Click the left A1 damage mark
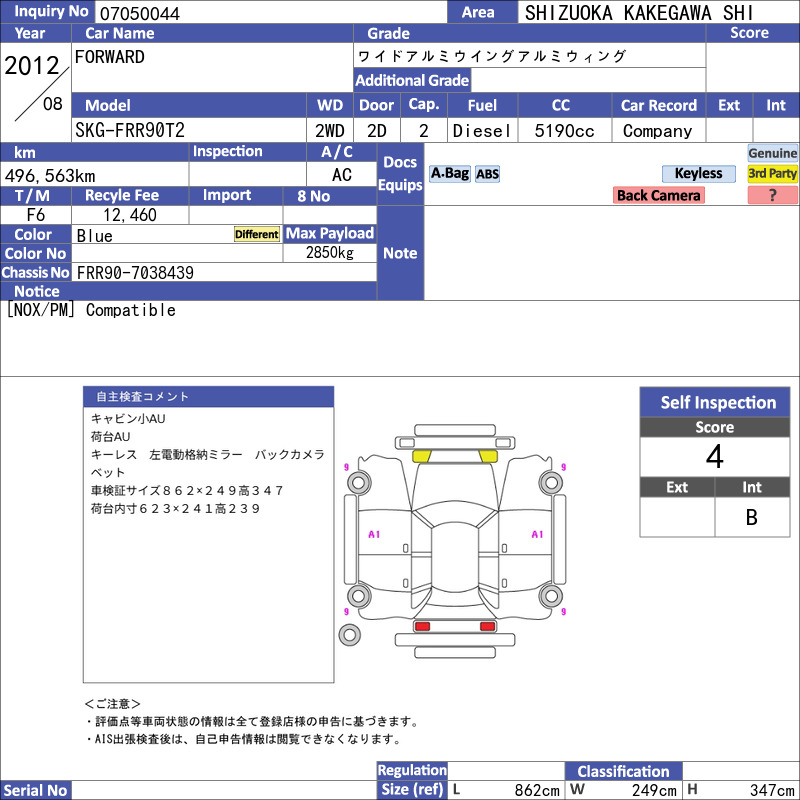This screenshot has width=800, height=800. 374,534
